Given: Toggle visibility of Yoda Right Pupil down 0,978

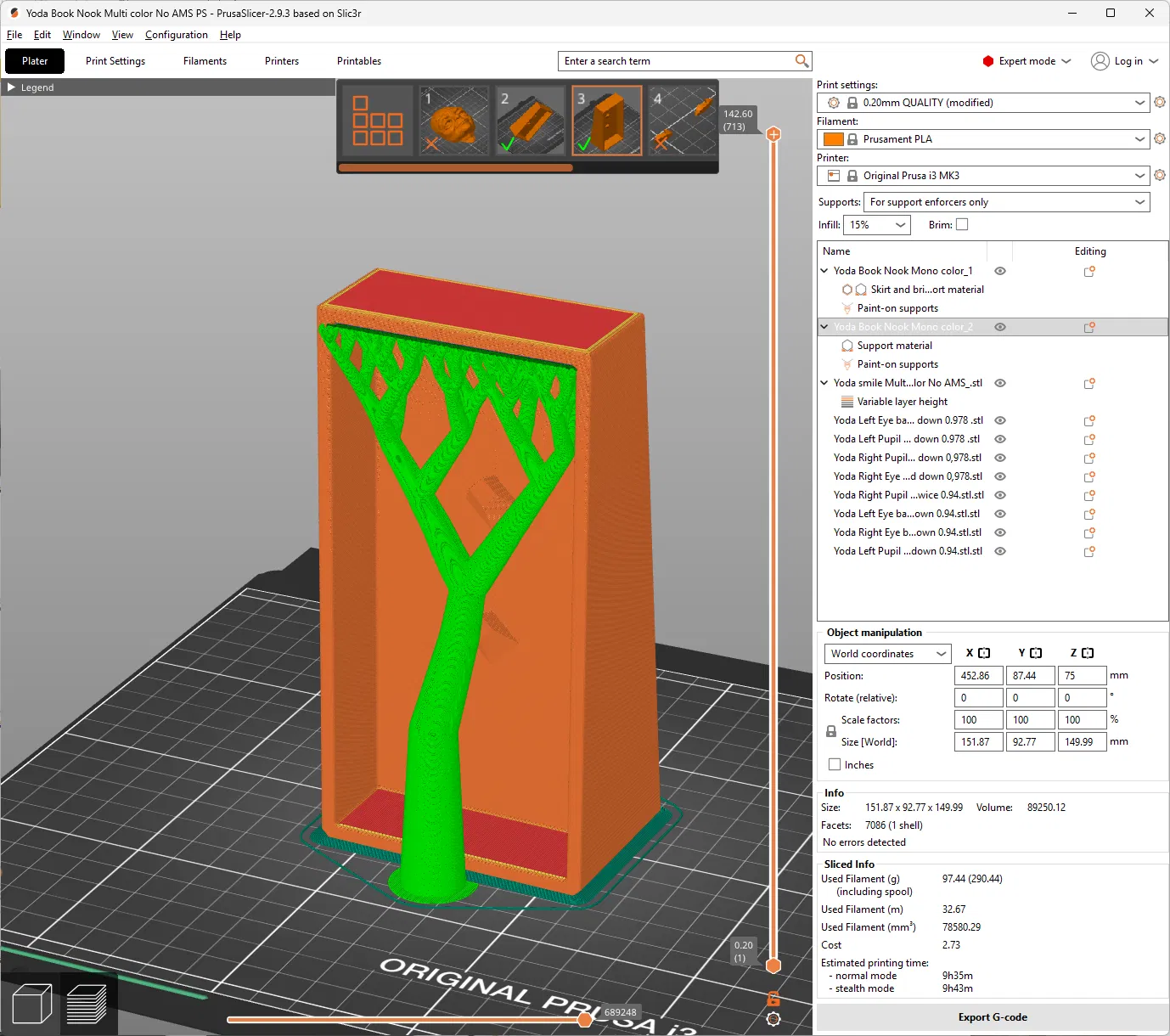Looking at the screenshot, I should [x=1000, y=458].
